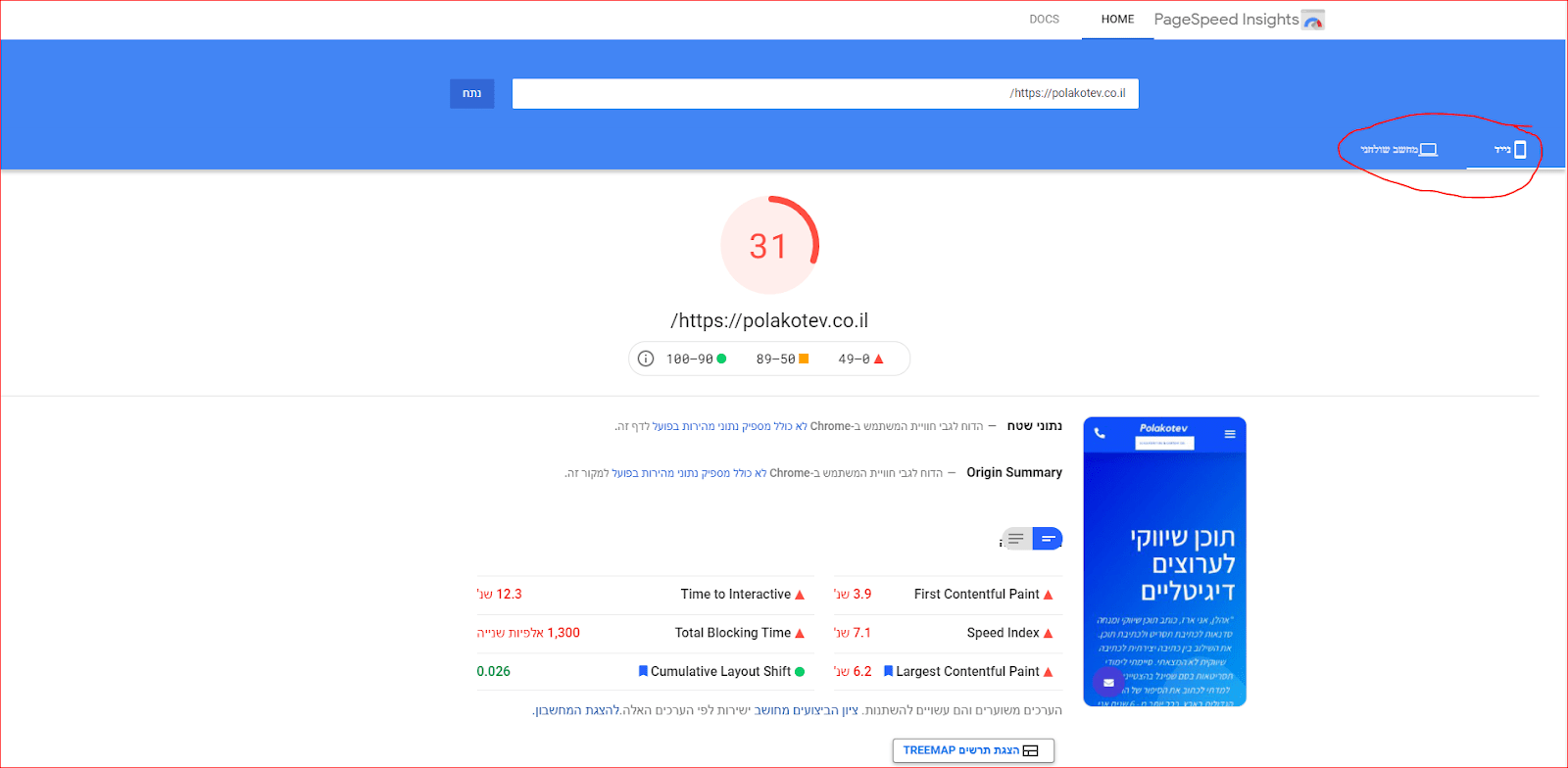Click red triangle beside Time to Interactive
Image resolution: width=1568 pixels, height=768 pixels.
coord(800,595)
